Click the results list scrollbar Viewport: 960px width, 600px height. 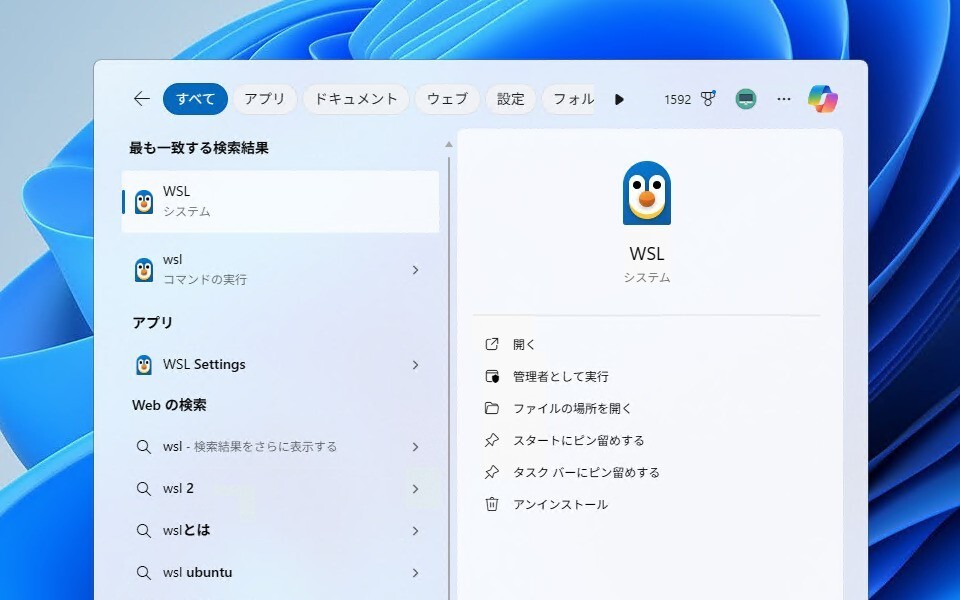449,378
